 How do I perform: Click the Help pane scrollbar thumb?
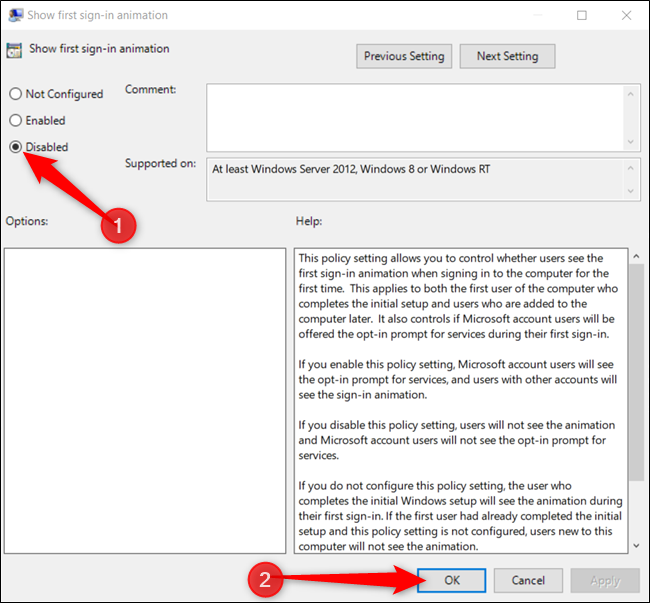tap(636, 372)
